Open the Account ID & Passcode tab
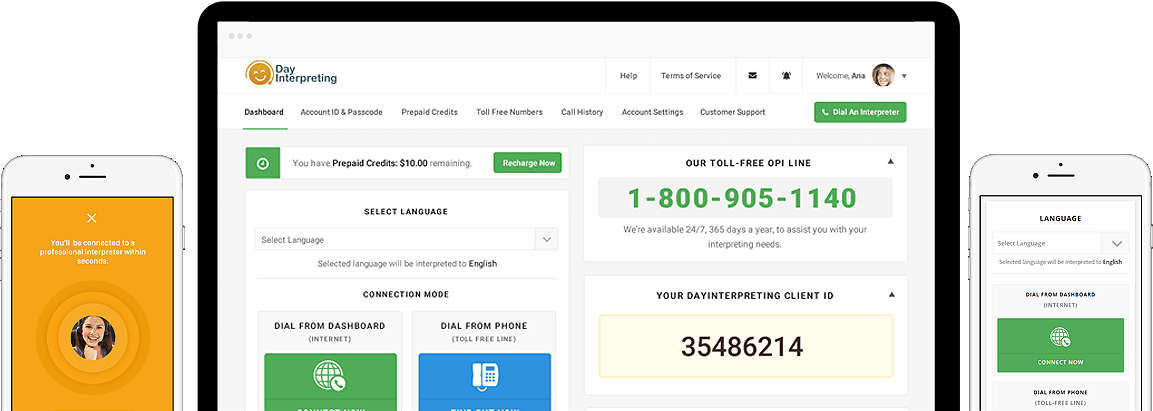The width and height of the screenshot is (1153, 411). tap(341, 112)
